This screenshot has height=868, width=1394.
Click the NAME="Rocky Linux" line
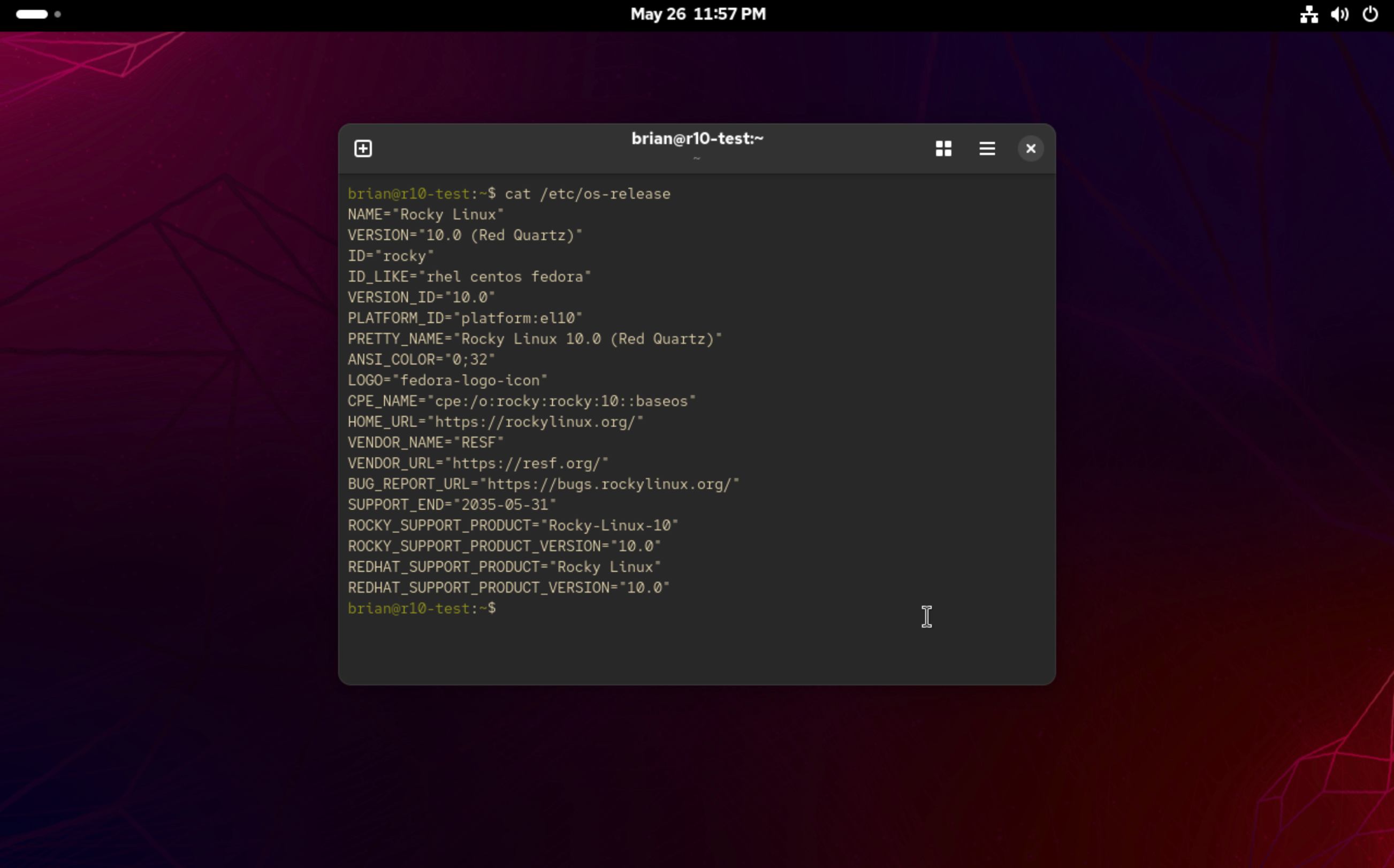425,215
